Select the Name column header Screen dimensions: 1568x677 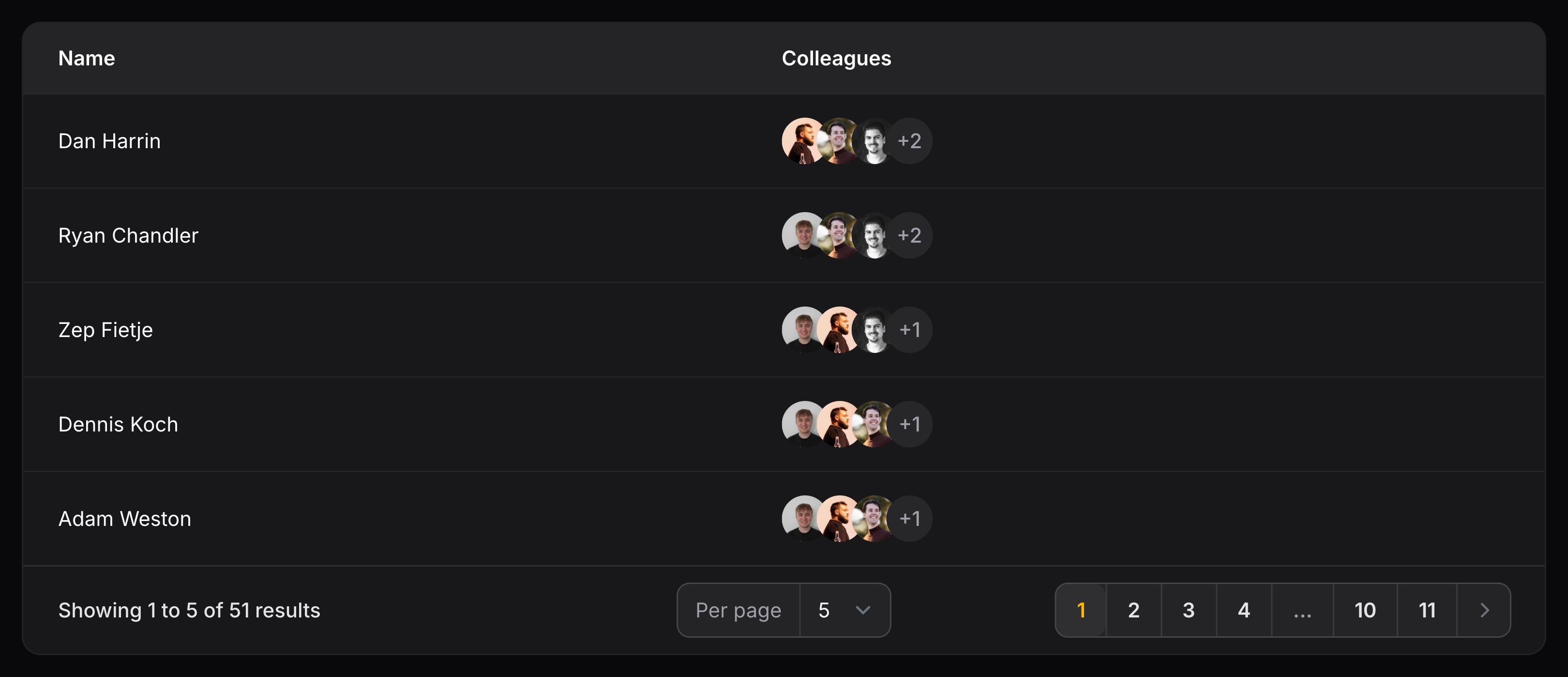tap(87, 58)
